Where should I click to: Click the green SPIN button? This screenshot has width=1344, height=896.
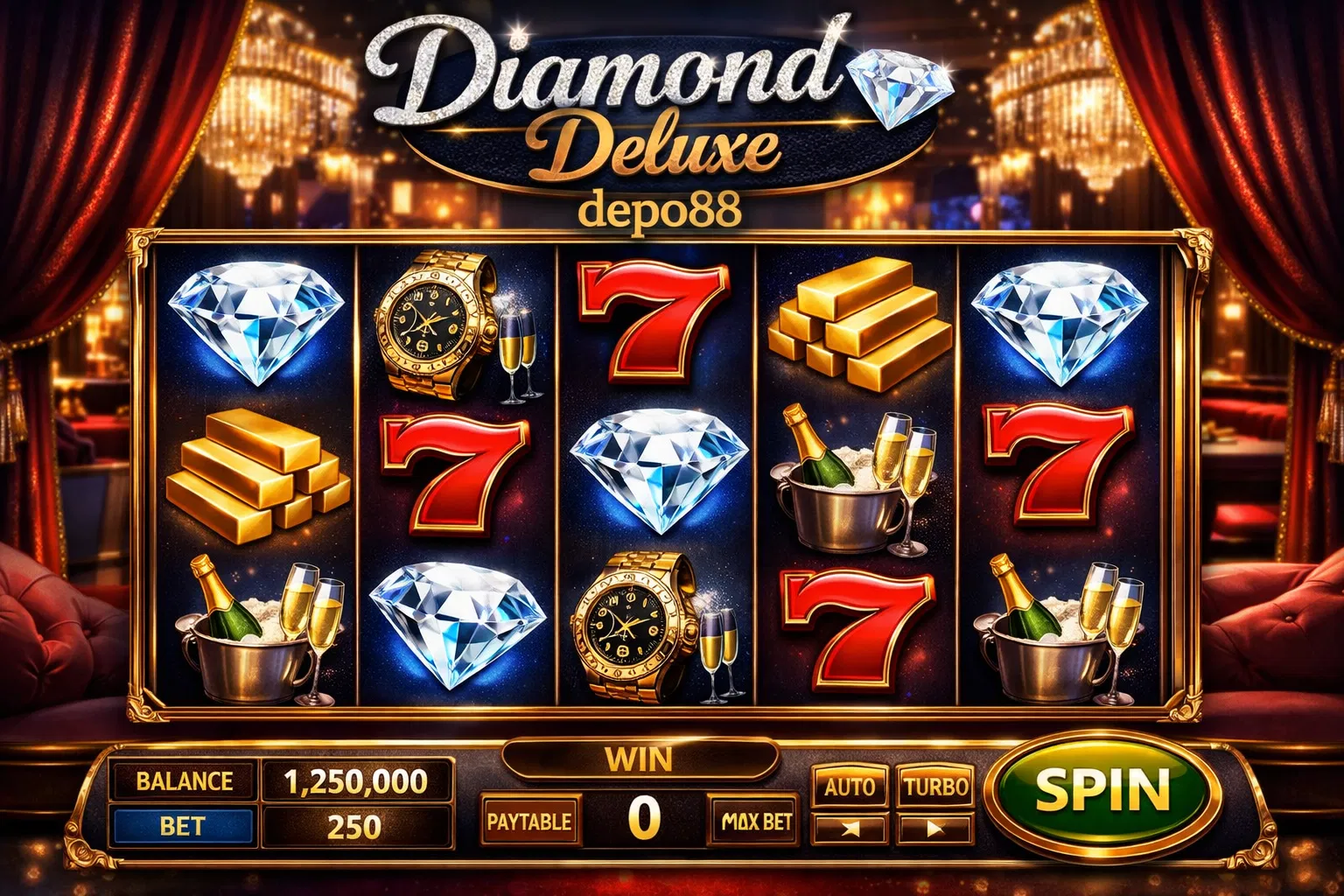pyautogui.click(x=1102, y=791)
